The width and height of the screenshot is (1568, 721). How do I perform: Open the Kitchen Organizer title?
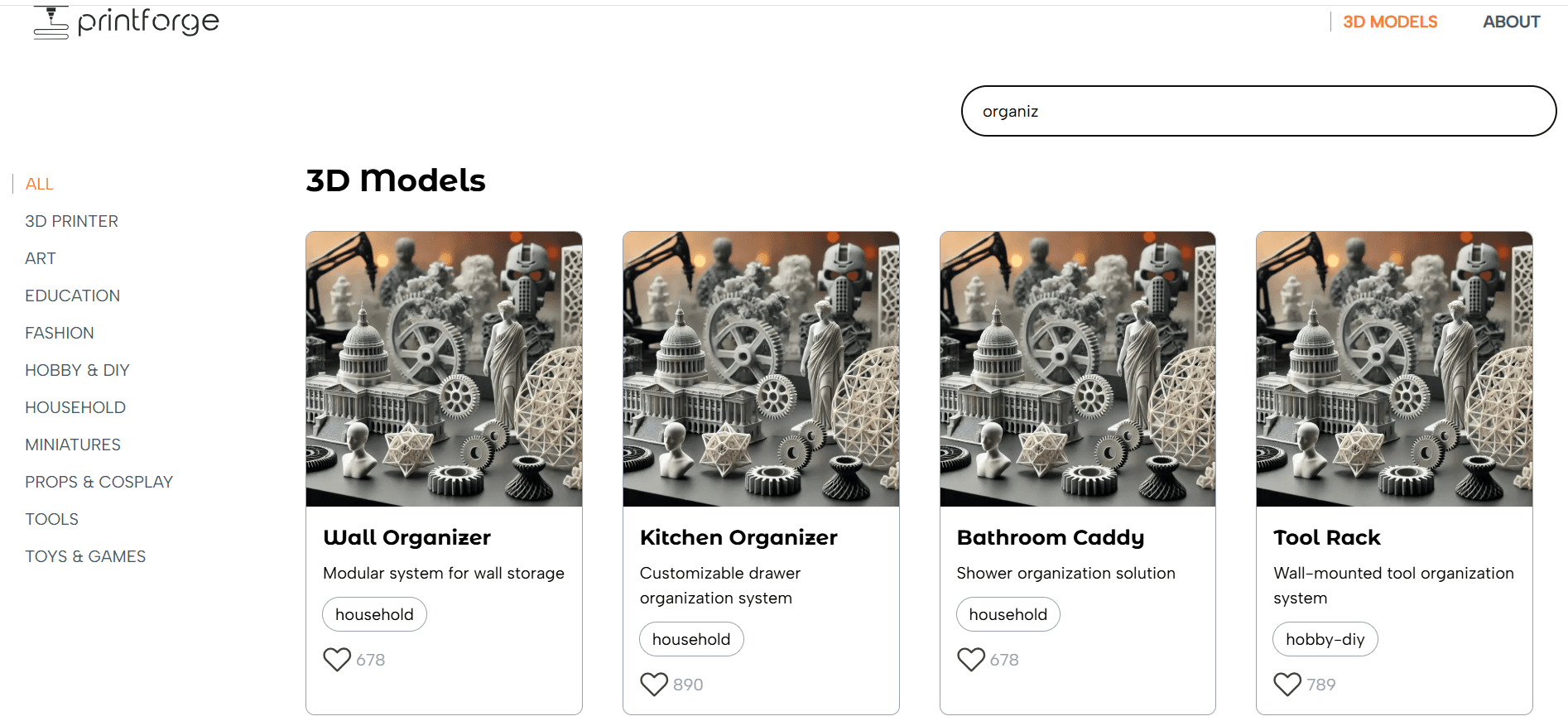[738, 537]
